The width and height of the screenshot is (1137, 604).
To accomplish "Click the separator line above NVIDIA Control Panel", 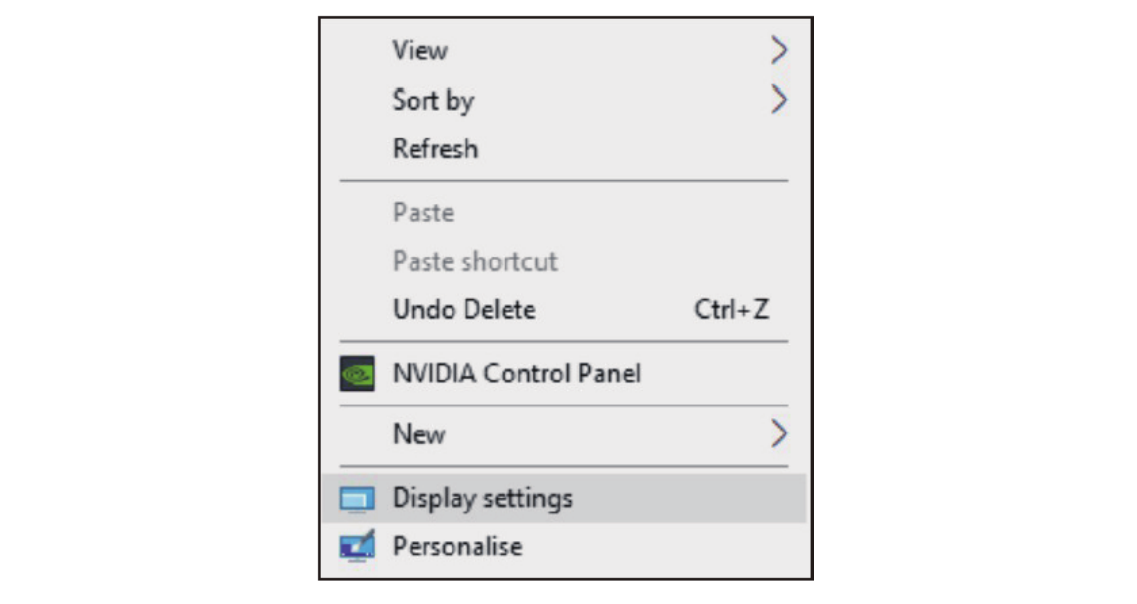I will click(564, 342).
